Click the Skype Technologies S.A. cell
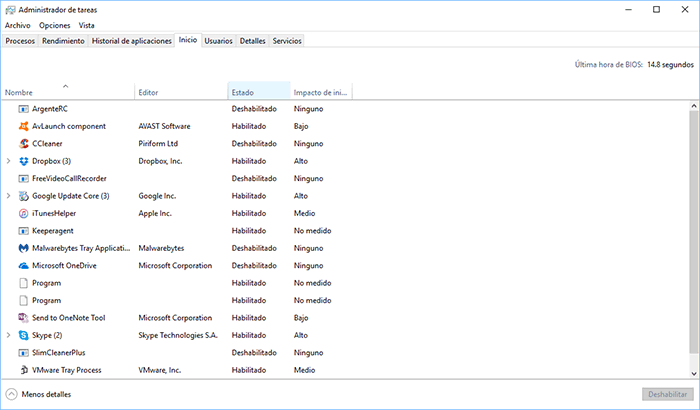 pos(178,335)
